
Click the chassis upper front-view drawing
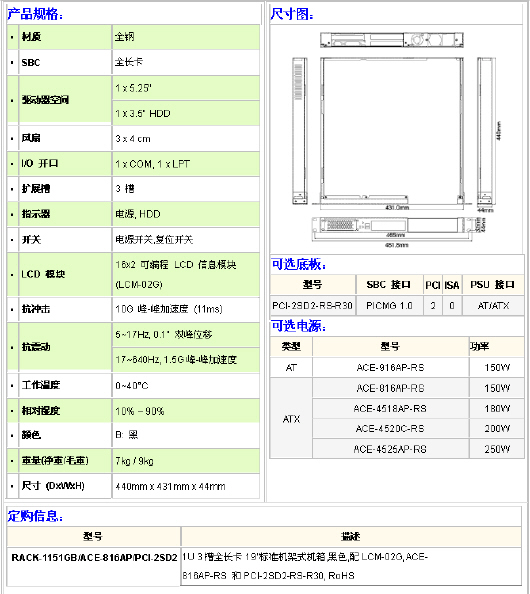392,40
